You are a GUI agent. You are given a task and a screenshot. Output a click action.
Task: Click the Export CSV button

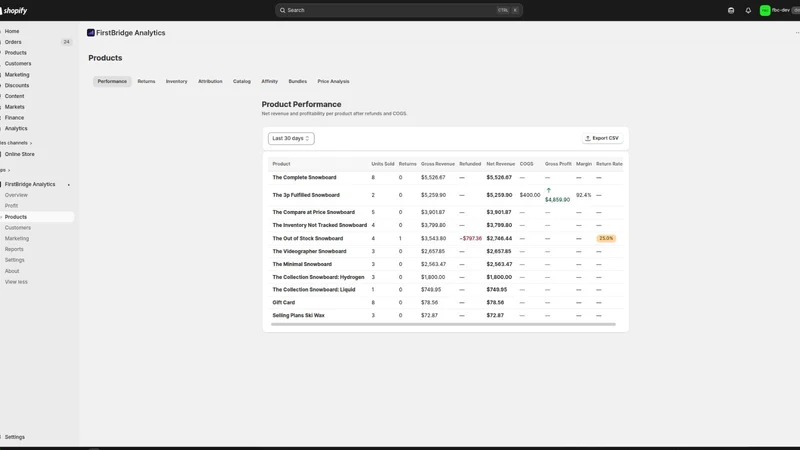(x=602, y=138)
